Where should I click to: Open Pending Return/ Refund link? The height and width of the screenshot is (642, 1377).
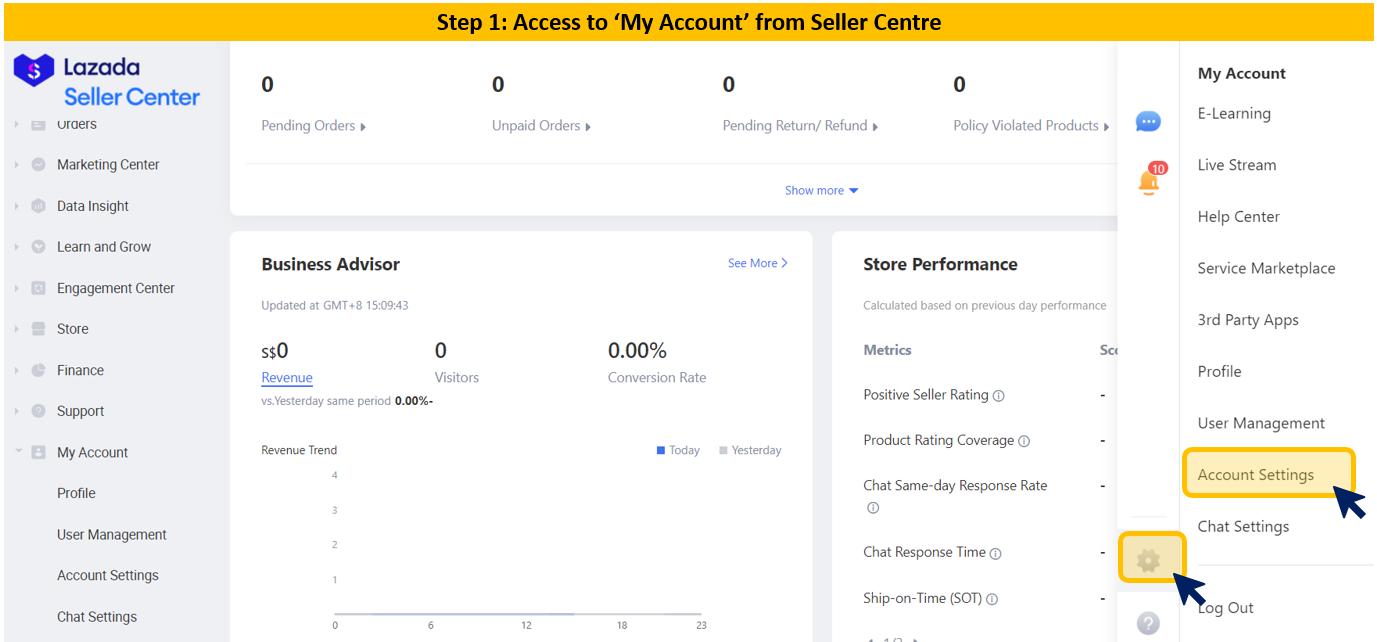(800, 126)
